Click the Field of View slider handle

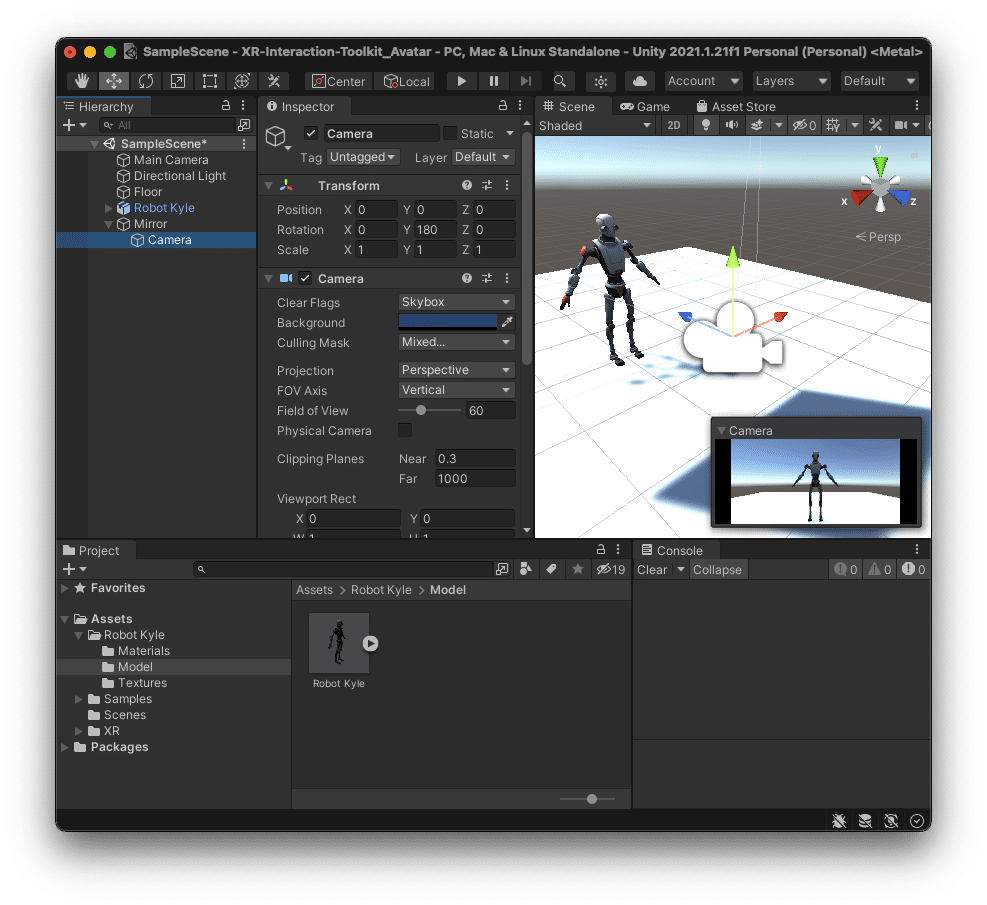click(x=421, y=410)
